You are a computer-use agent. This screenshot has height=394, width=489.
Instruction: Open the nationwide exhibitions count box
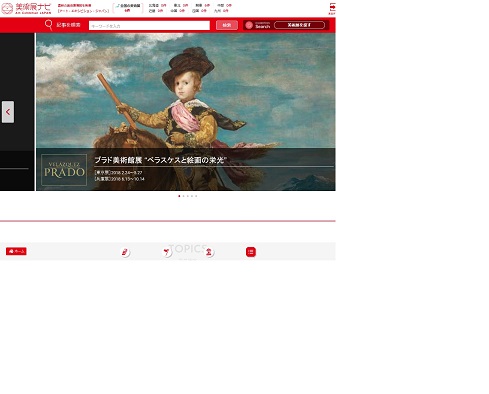[128, 8]
